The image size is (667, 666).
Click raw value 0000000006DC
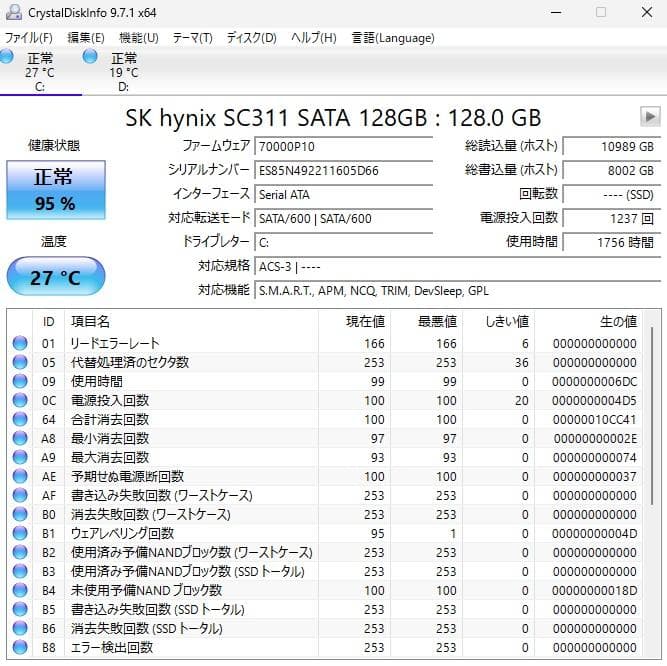pyautogui.click(x=594, y=382)
